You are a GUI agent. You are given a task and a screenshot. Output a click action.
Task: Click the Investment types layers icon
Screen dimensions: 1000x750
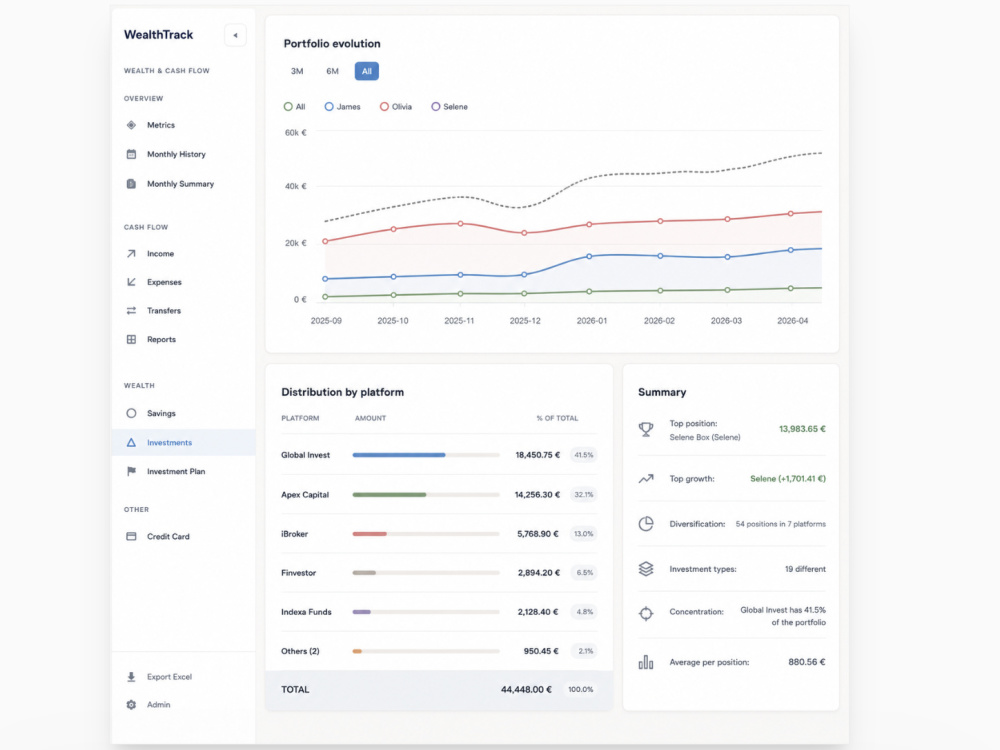[x=646, y=569]
